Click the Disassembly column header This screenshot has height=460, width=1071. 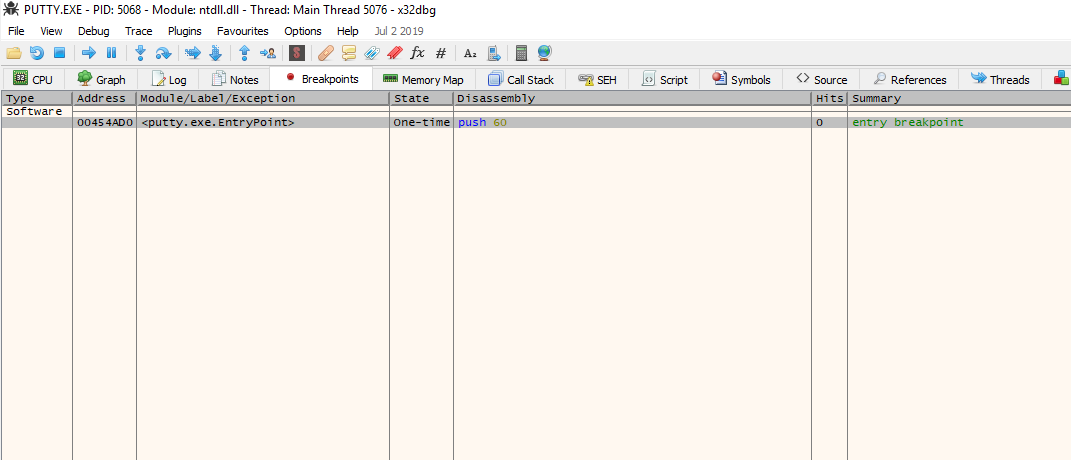tap(632, 98)
